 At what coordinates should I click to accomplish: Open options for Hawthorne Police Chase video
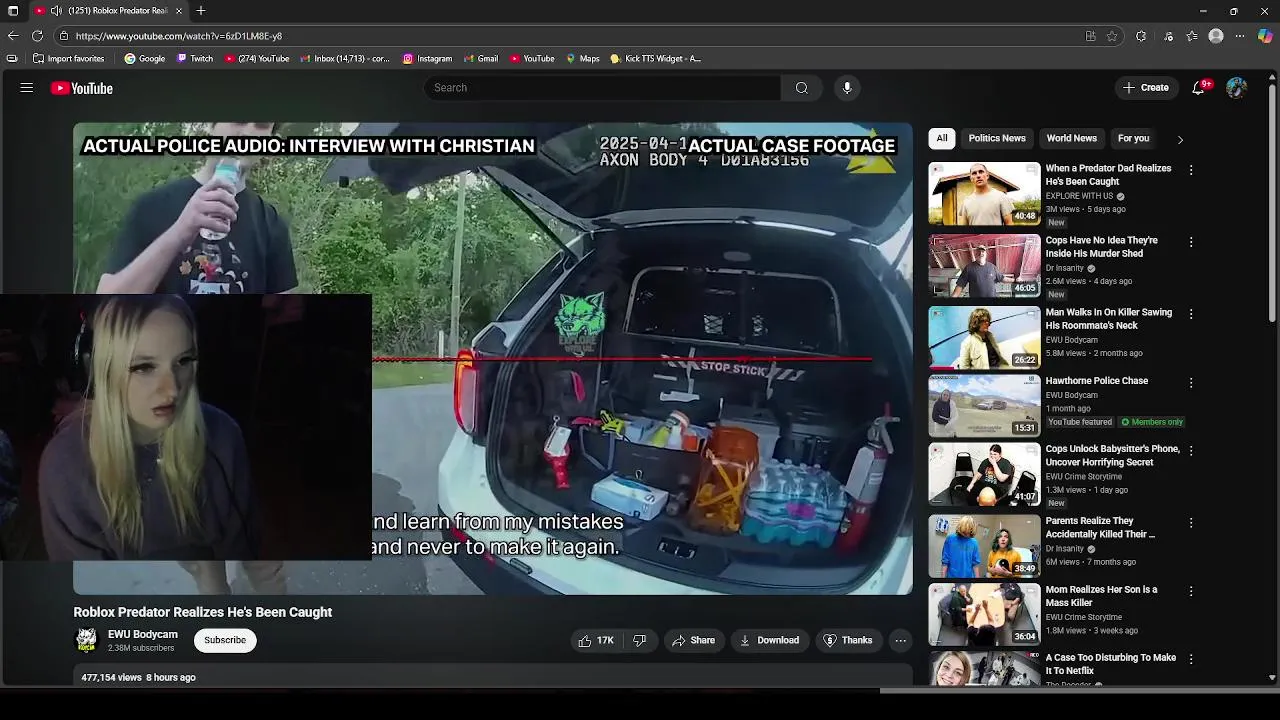point(1191,383)
